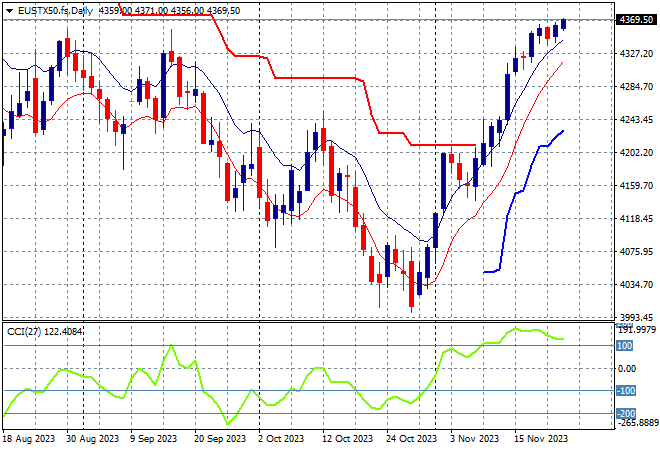Screen dimensions: 660x450
Task: Click the 3993.45 price axis label
Action: (x=636, y=317)
